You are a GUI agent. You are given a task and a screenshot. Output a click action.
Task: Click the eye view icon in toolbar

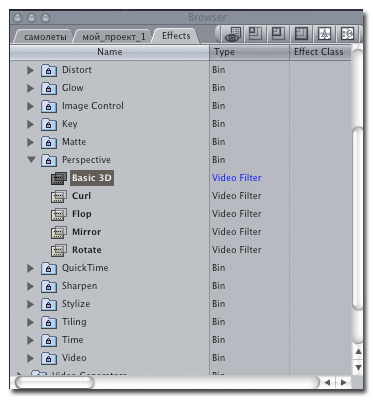tap(233, 34)
